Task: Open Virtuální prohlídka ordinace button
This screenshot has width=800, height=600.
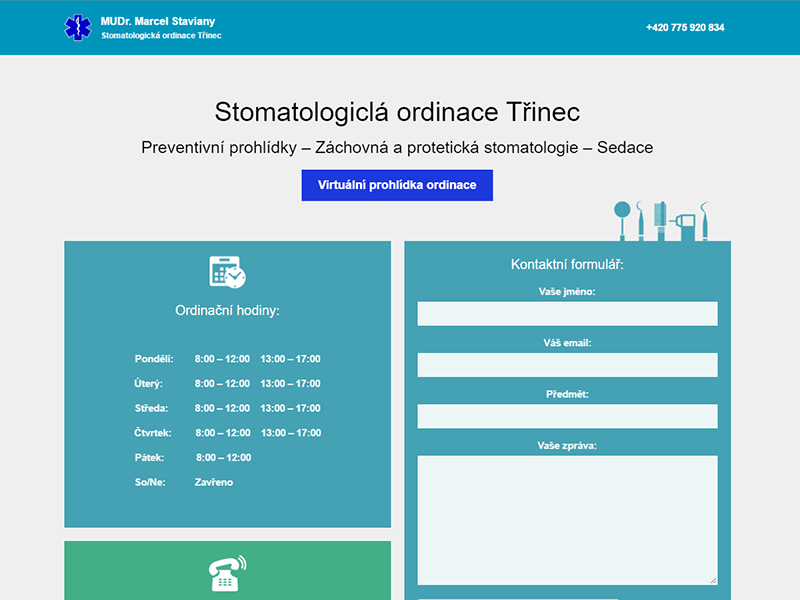Action: coord(397,185)
